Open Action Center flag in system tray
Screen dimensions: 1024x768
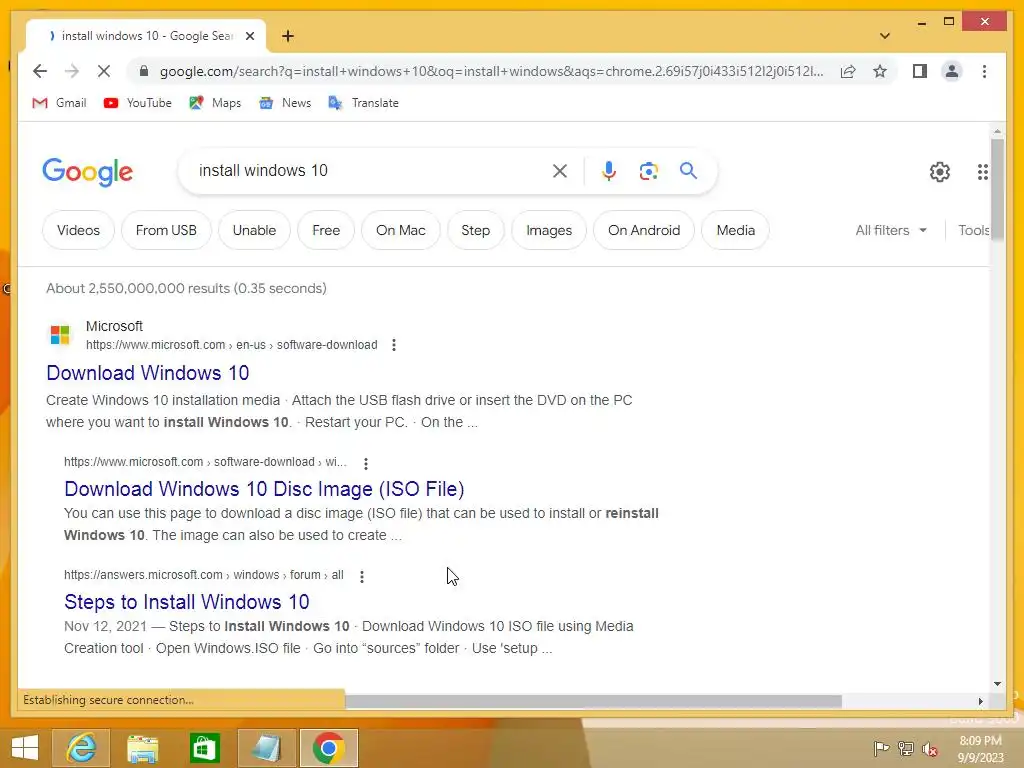coord(881,749)
